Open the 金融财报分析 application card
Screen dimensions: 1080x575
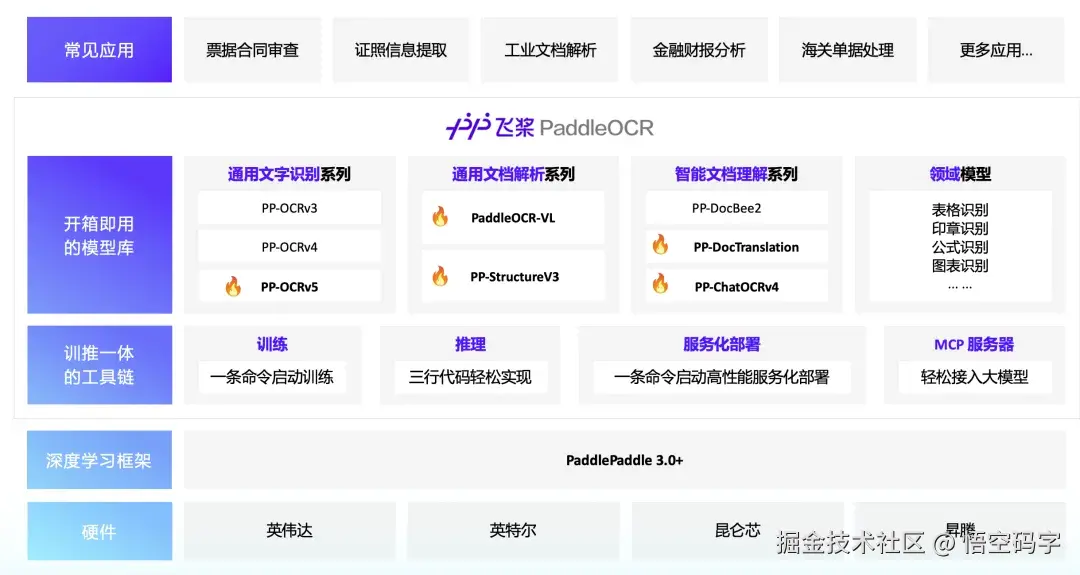(698, 50)
